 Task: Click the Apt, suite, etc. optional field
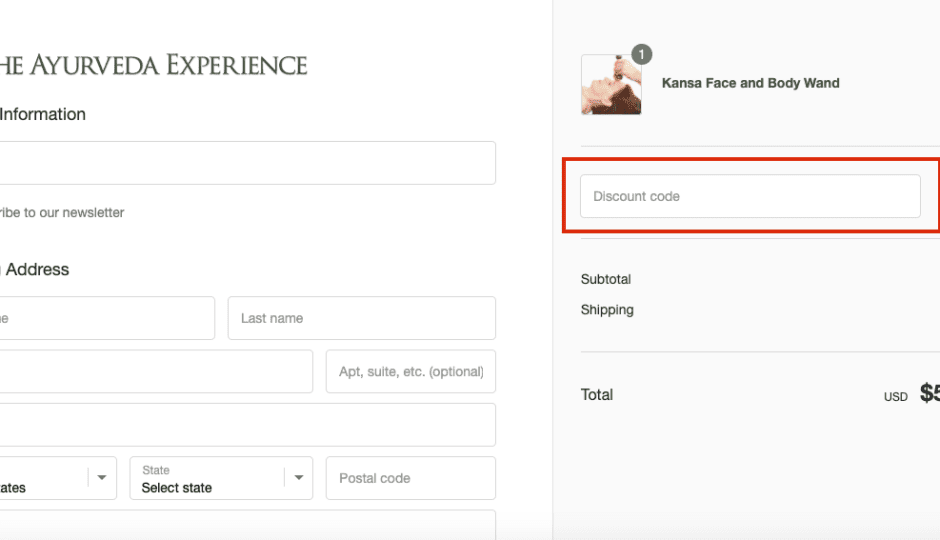tap(411, 372)
